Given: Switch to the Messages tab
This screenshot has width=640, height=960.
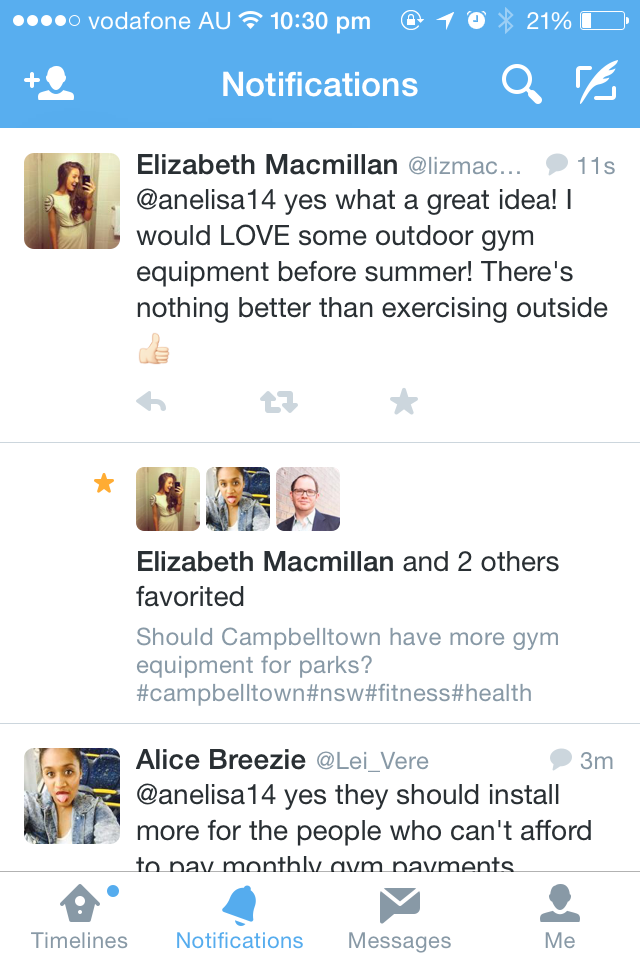Looking at the screenshot, I should tap(399, 918).
